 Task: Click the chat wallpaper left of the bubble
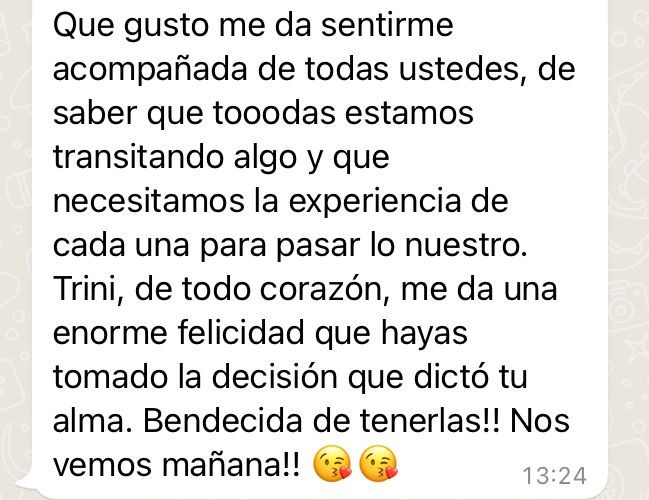(16, 248)
